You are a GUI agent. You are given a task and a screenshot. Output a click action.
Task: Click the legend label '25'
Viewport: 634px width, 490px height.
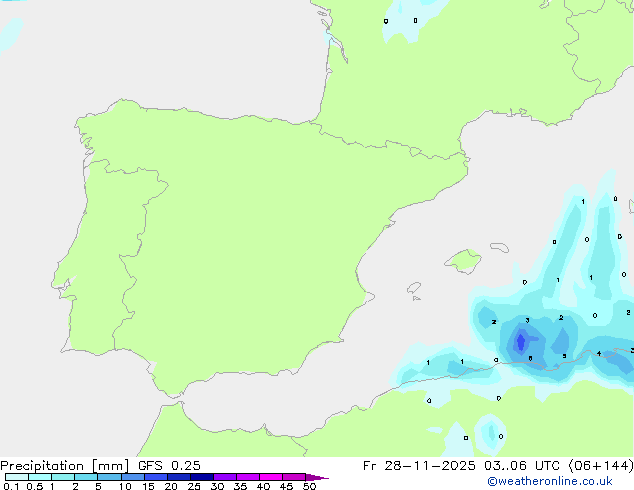[x=194, y=486]
